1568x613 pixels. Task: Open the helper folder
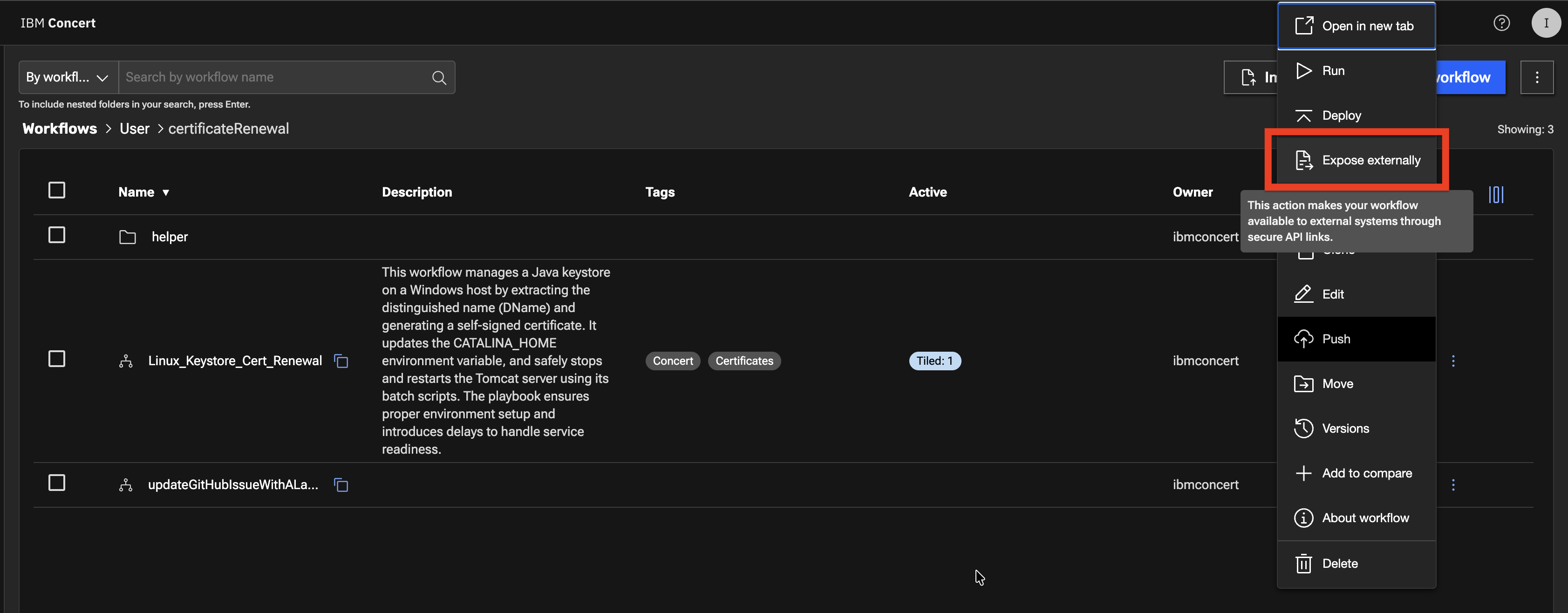click(x=169, y=237)
